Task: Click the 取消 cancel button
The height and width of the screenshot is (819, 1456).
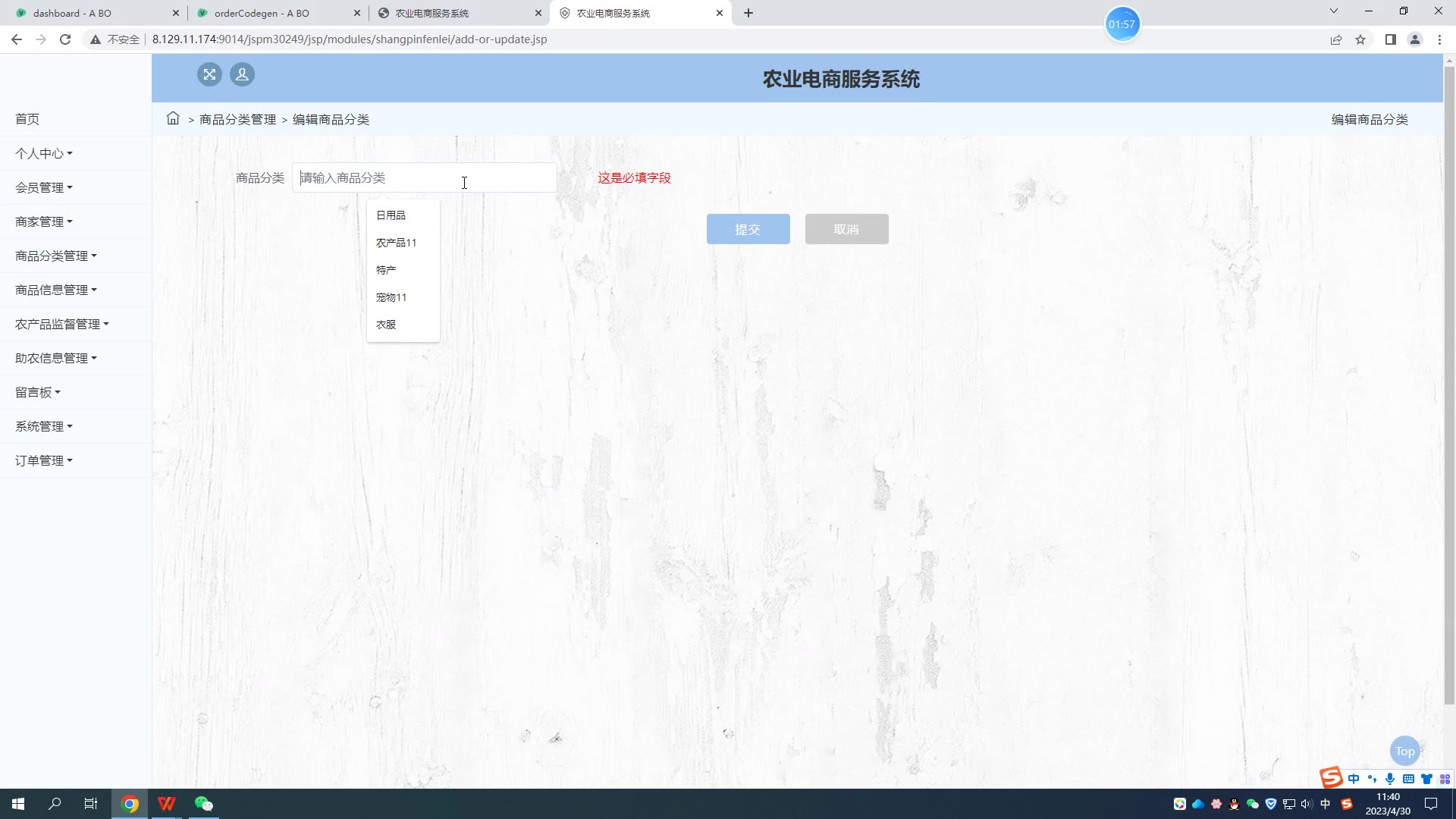Action: (x=846, y=229)
